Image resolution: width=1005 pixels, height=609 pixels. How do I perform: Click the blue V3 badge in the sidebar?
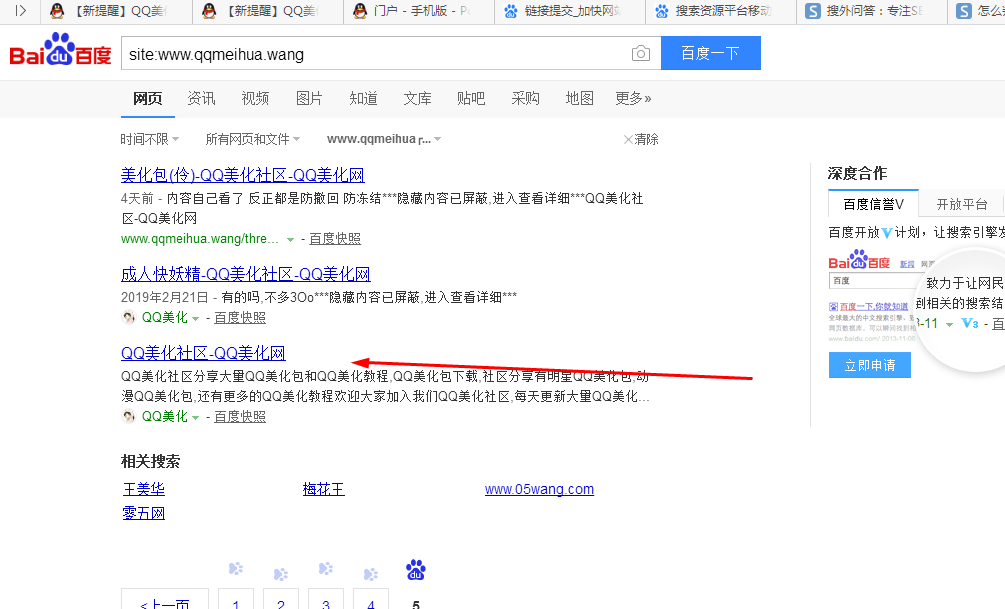click(x=969, y=323)
